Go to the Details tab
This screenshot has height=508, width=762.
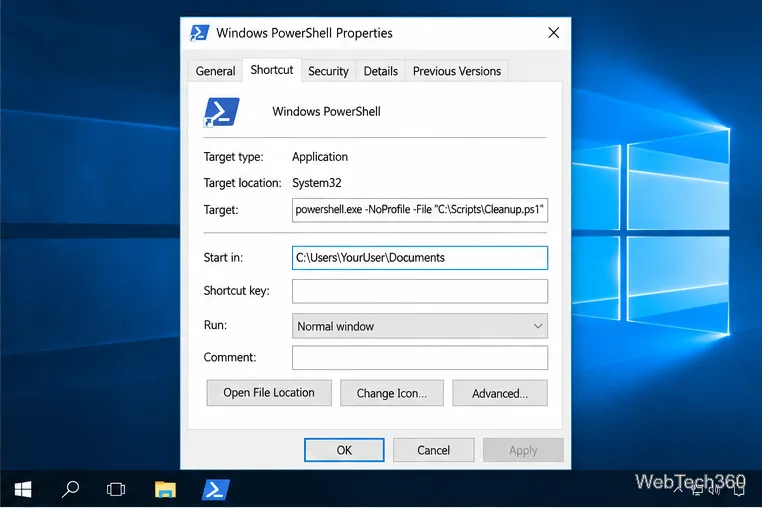381,71
